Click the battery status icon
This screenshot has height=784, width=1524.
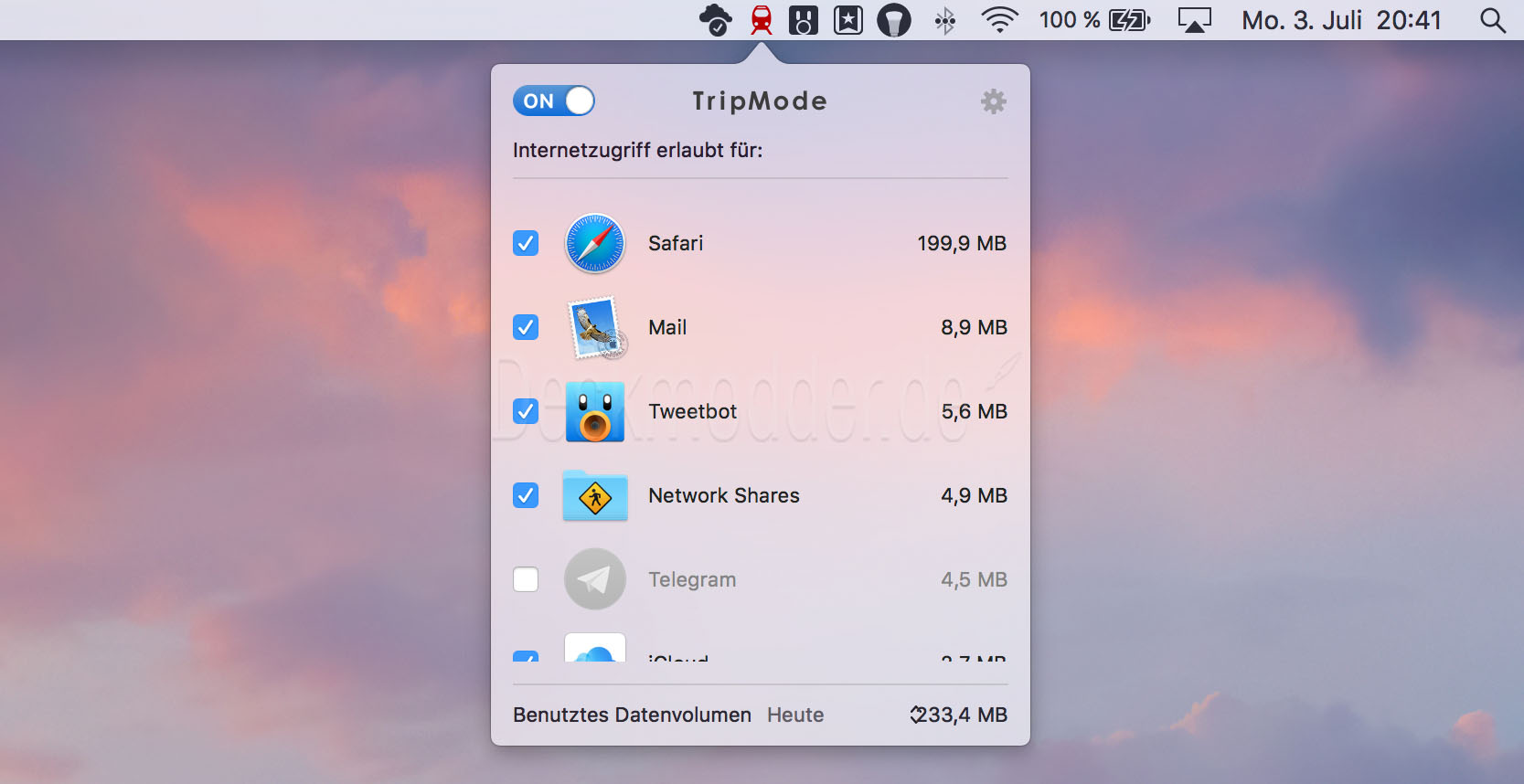click(x=1130, y=20)
